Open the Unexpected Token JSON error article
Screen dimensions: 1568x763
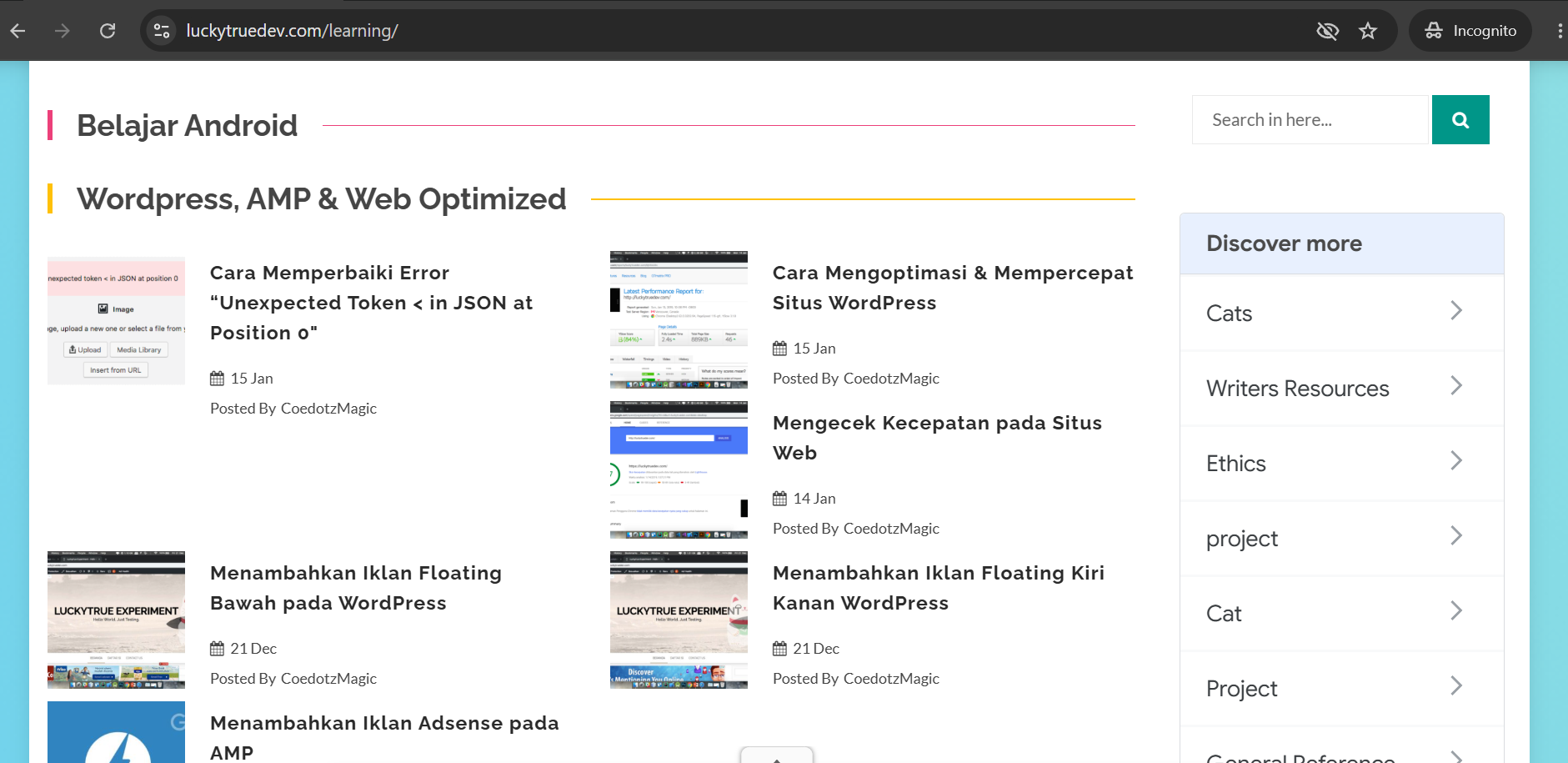pos(372,303)
